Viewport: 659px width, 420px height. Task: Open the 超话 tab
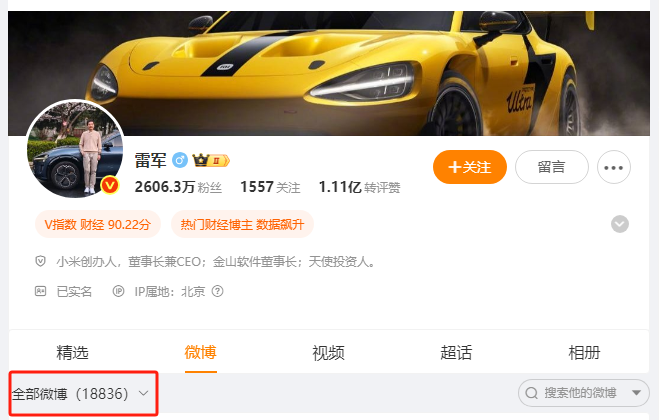456,352
